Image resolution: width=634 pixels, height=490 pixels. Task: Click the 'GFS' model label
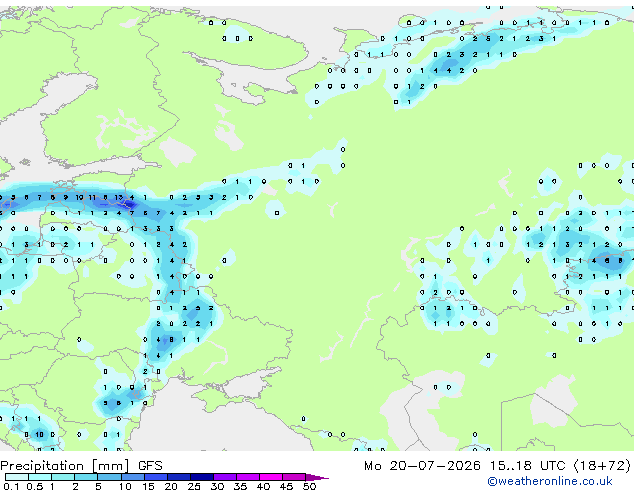tap(150, 466)
